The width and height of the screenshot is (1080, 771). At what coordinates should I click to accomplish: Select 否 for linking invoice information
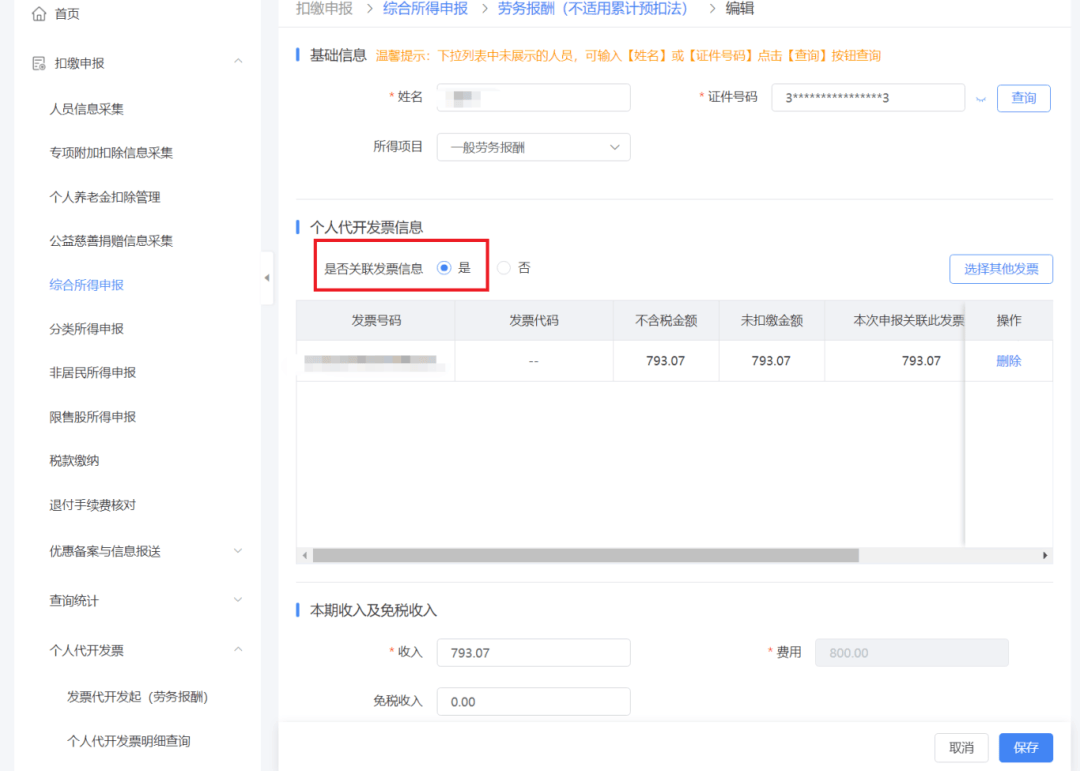[x=504, y=268]
